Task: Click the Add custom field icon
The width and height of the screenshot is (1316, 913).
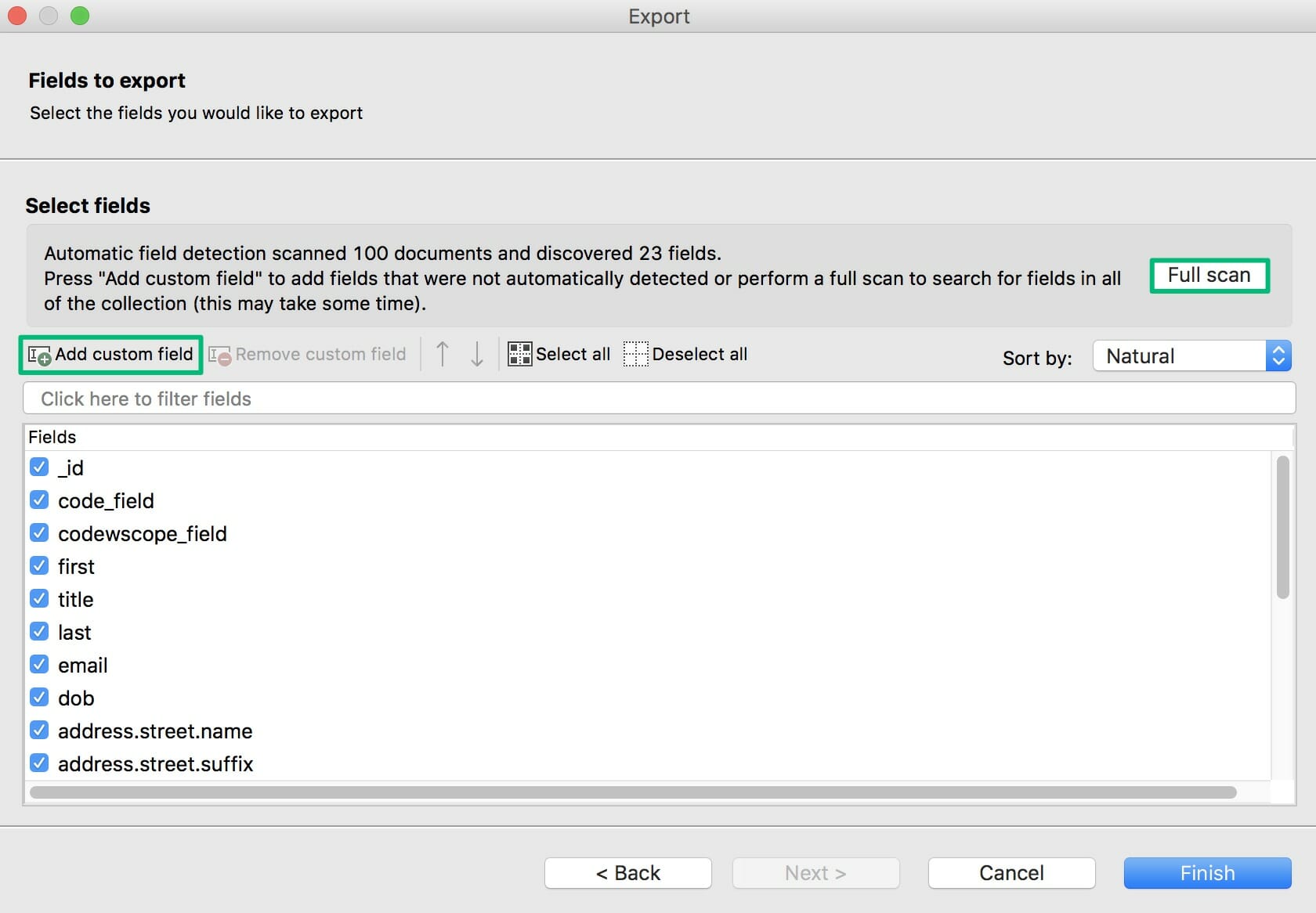Action: coord(39,355)
